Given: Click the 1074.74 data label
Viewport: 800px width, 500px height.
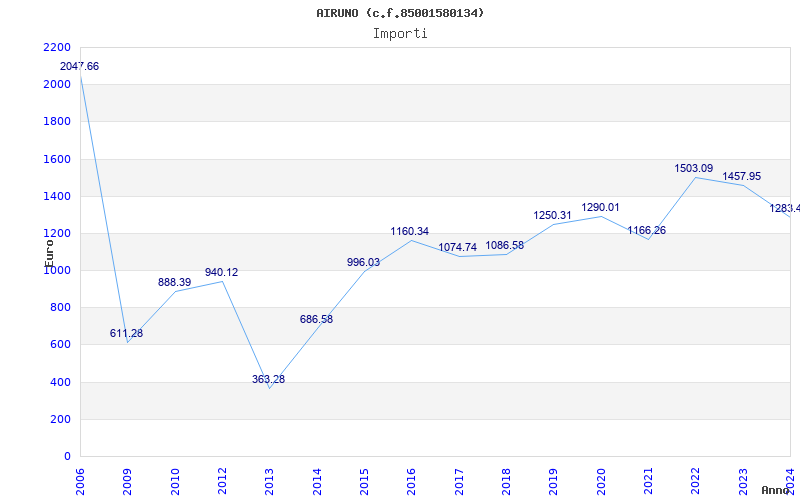Looking at the screenshot, I should click(458, 247).
